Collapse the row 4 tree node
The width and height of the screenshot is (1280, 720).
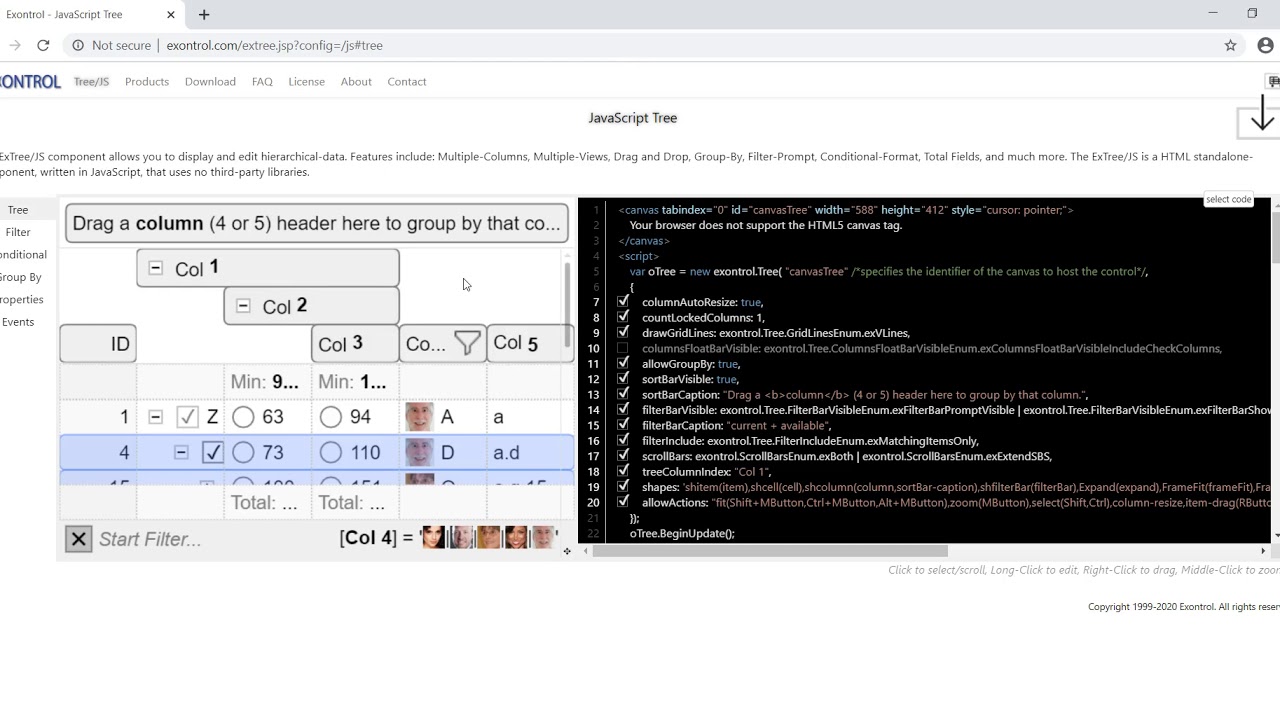[181, 452]
